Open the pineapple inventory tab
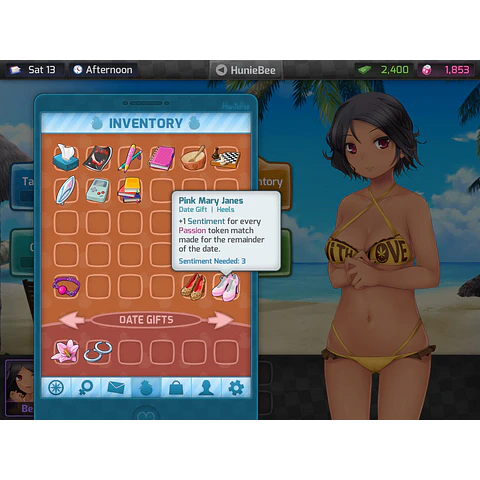Viewport: 480px width, 480px height. click(146, 388)
